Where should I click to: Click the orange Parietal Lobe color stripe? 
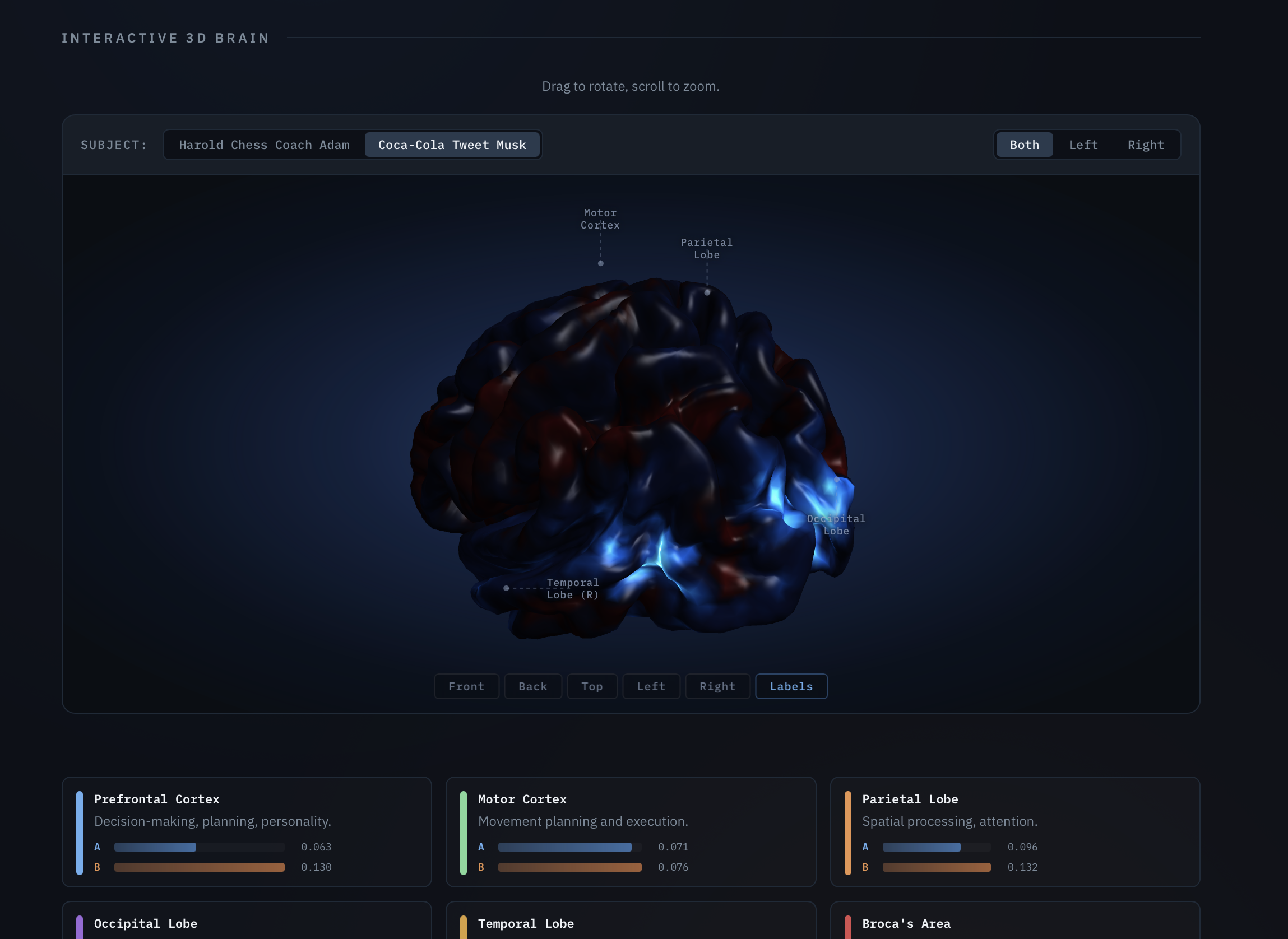(848, 833)
